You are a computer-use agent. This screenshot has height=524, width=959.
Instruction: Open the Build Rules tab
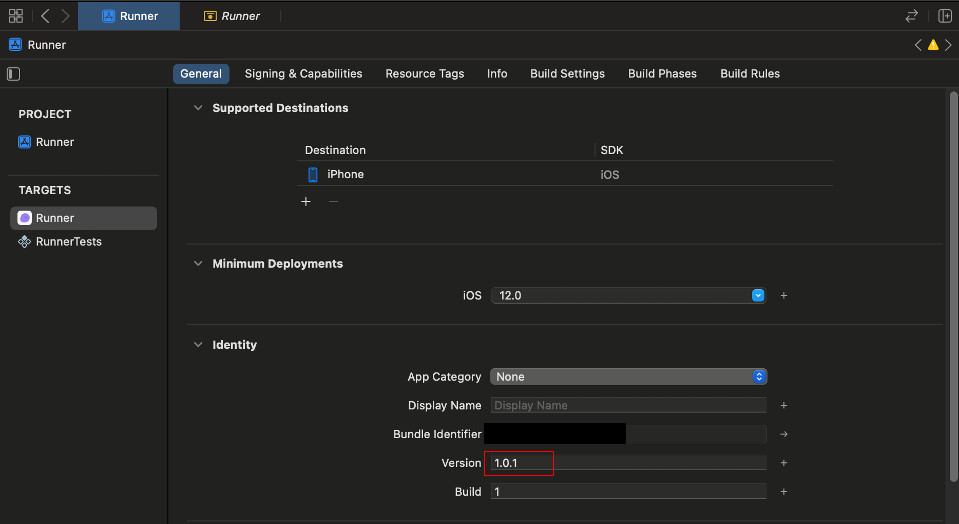tap(750, 73)
